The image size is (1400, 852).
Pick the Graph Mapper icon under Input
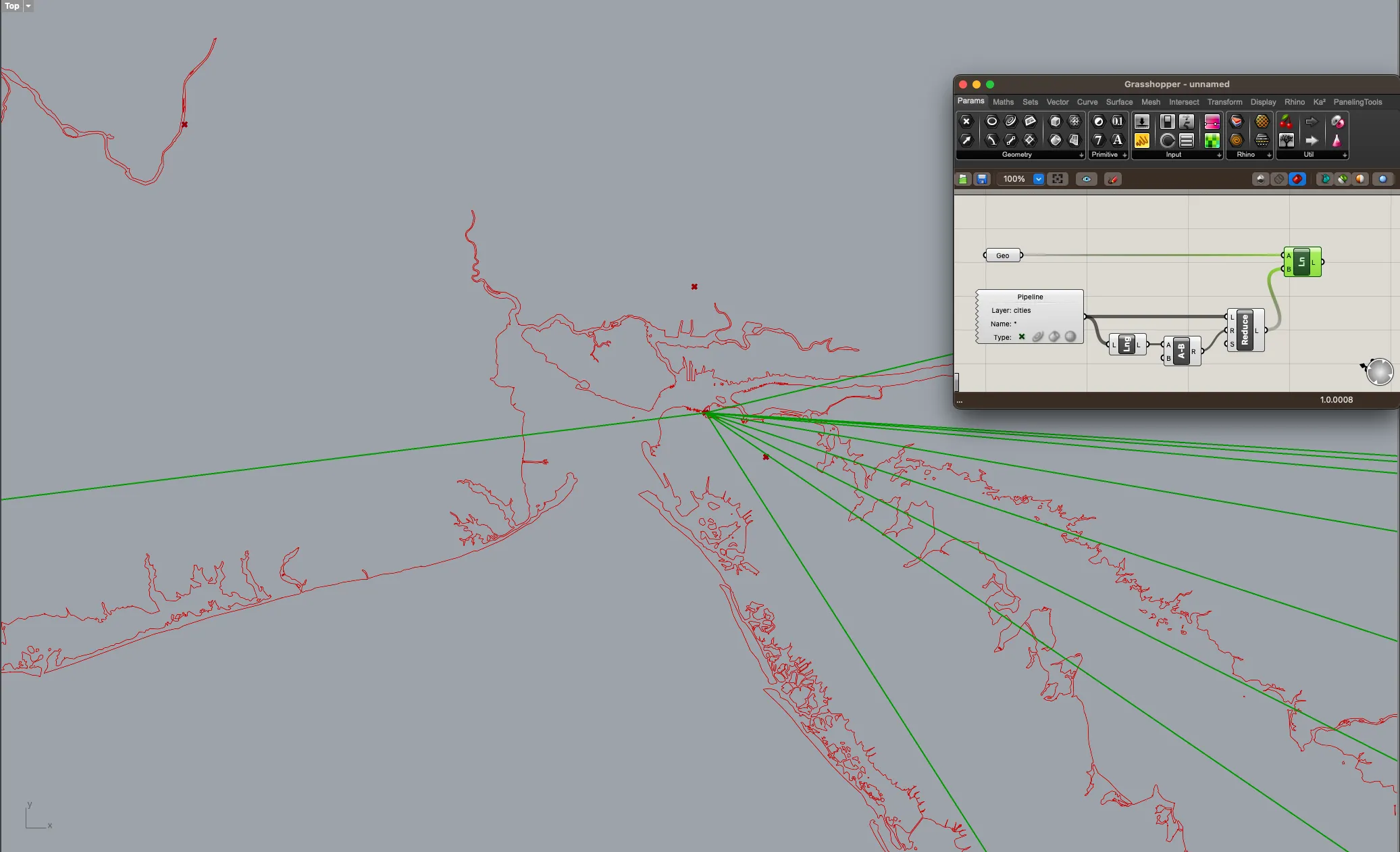point(1142,141)
